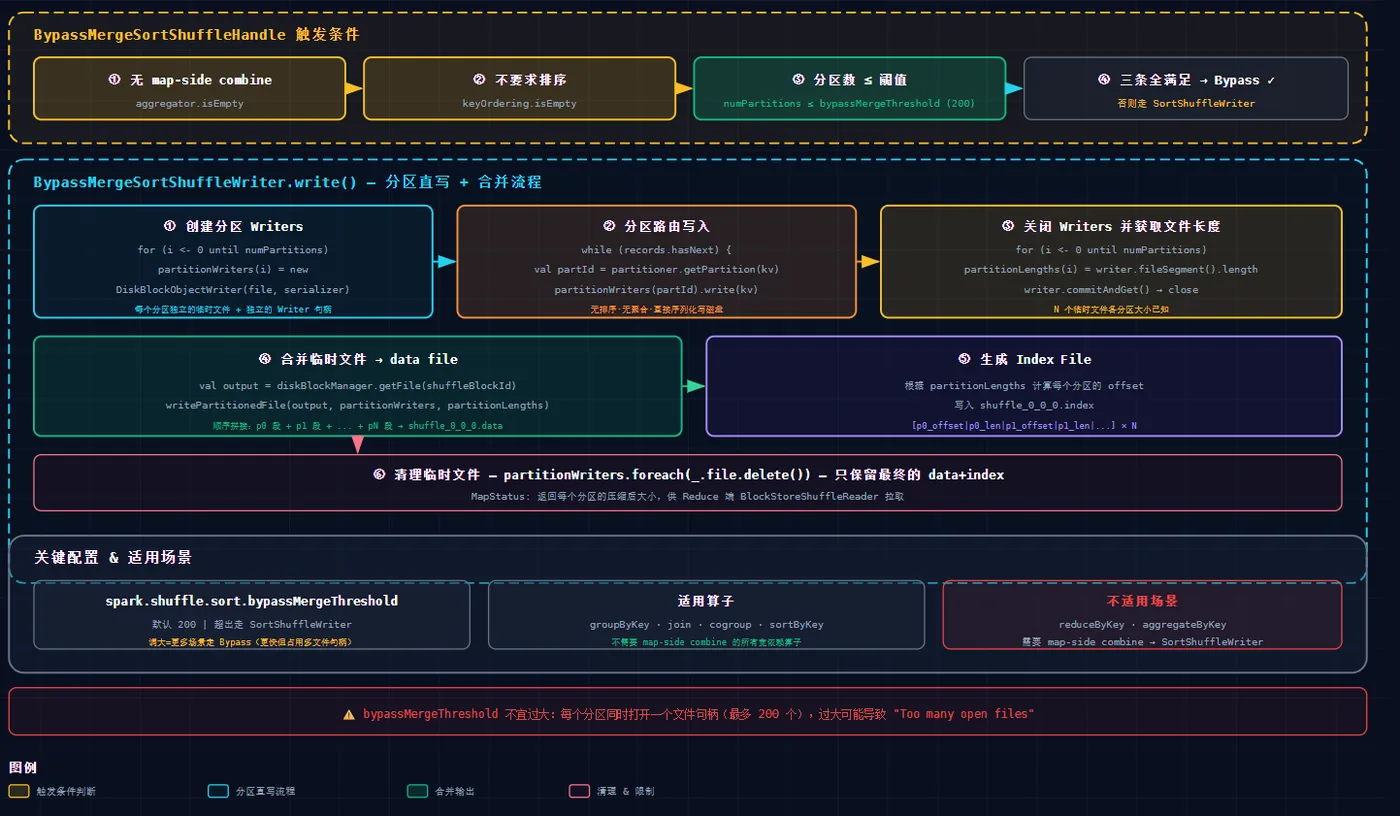Open the '① 创建分区 Writers' step card
Screen dimensions: 1400x816
(x=233, y=262)
